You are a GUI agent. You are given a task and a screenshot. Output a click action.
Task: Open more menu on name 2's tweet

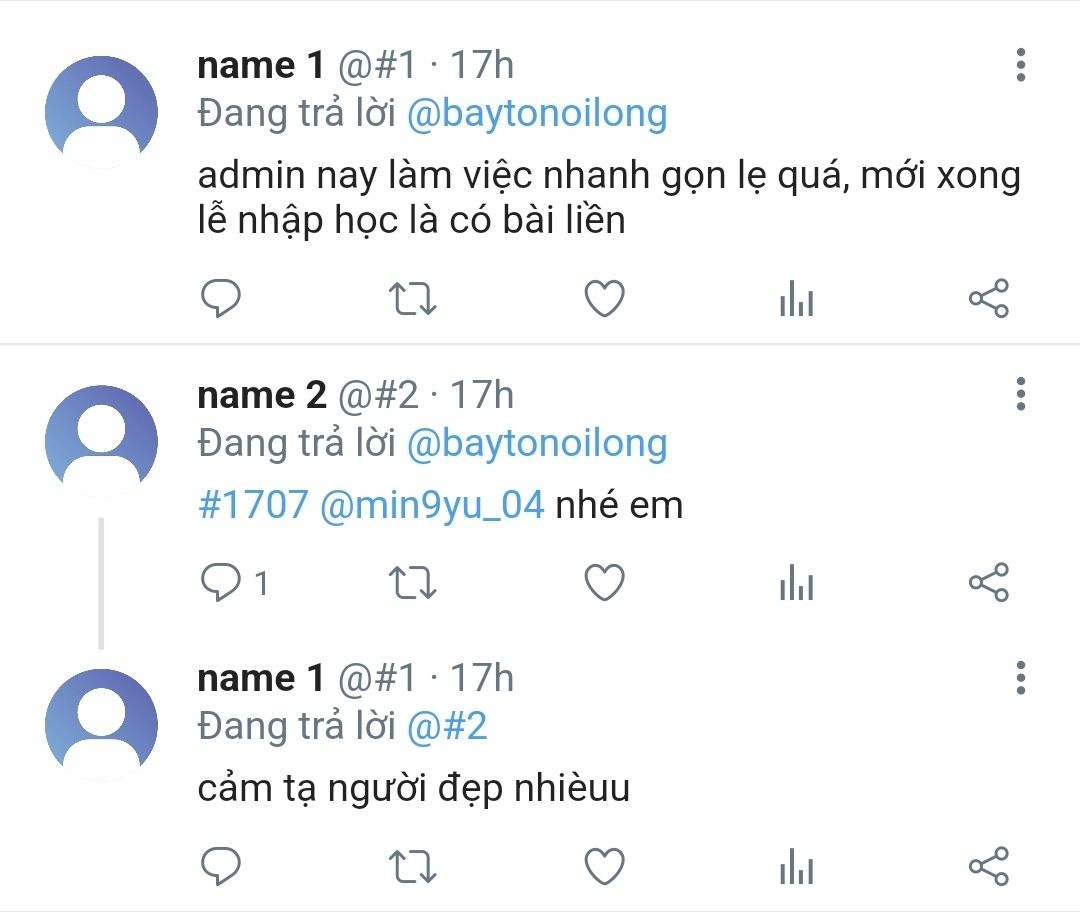tap(1021, 394)
